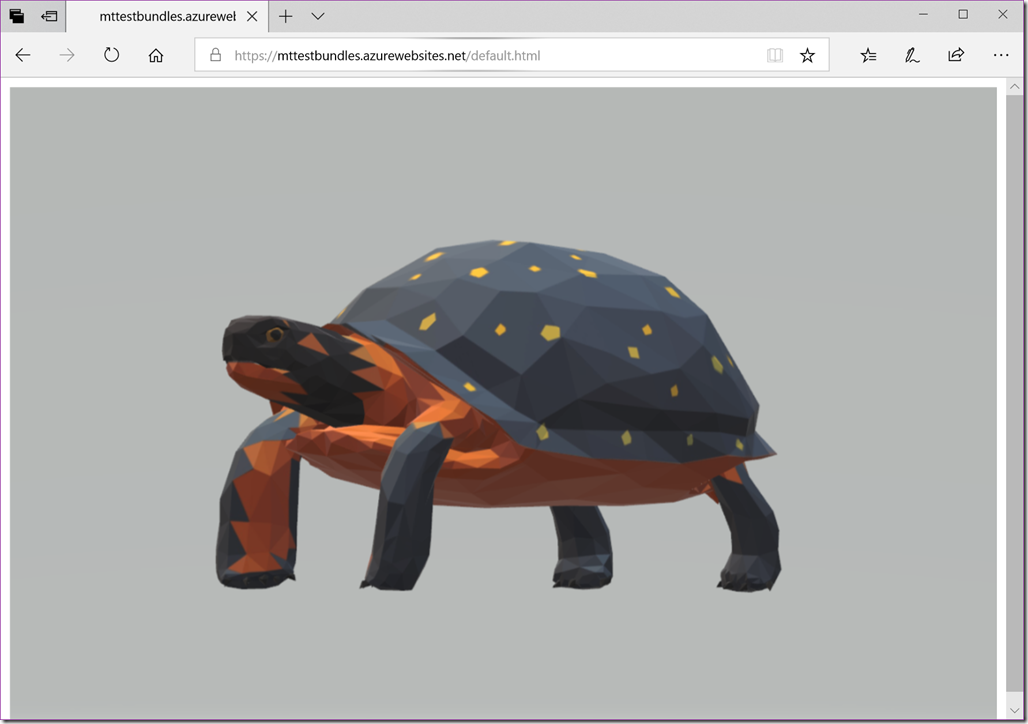Screen dimensions: 1028x724
Task: Set these tabs aside
Action: coord(49,16)
